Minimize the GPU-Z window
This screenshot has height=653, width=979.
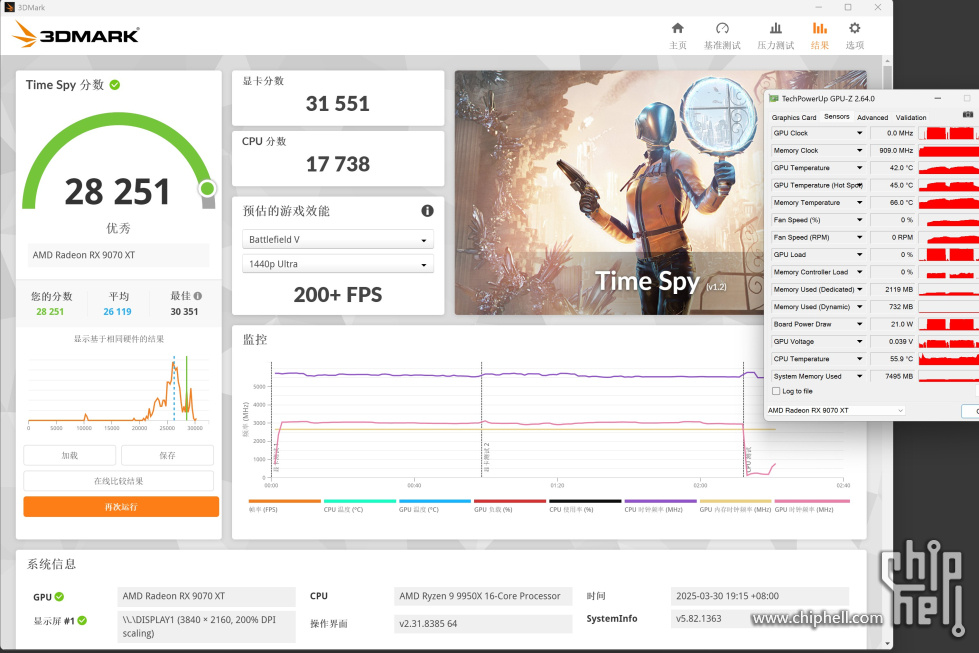(x=937, y=99)
